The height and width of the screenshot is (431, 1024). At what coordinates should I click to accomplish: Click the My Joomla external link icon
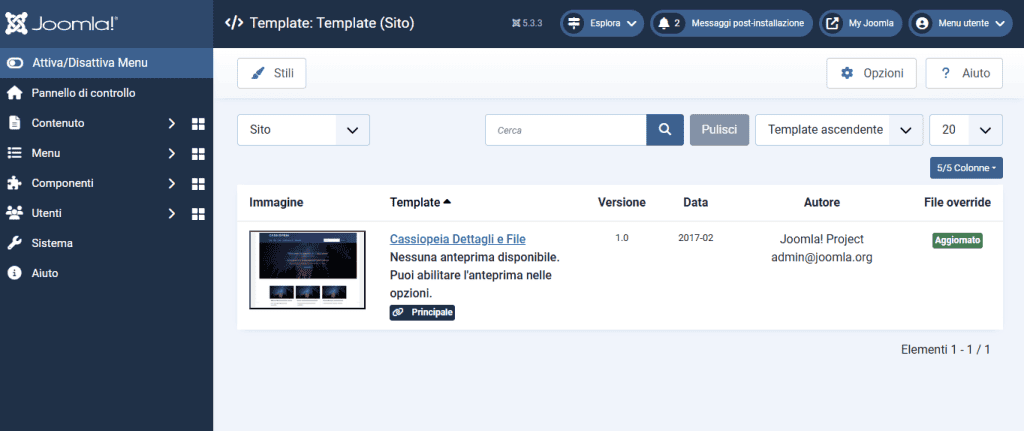(833, 24)
